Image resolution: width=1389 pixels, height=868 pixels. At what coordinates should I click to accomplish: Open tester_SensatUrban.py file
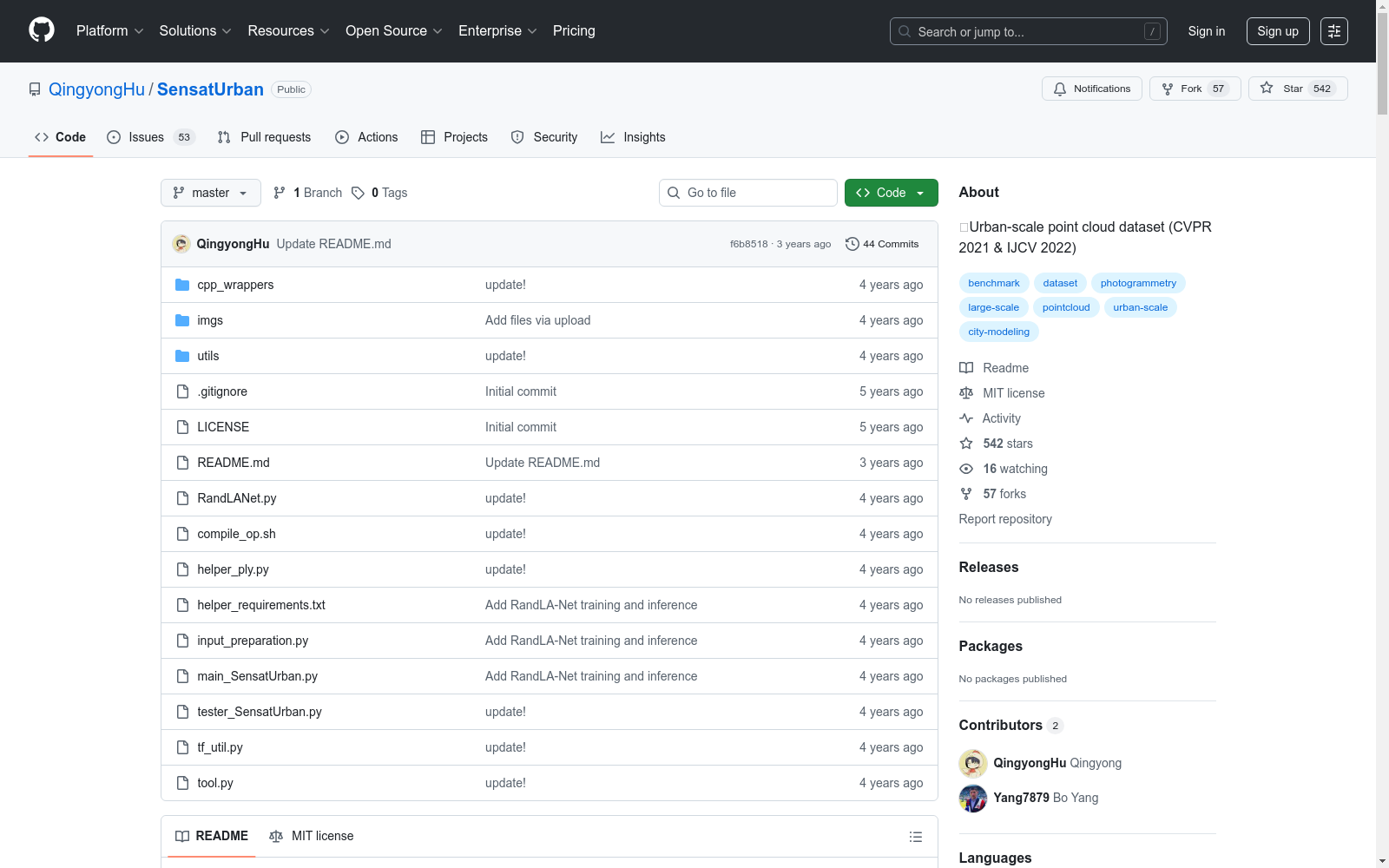[260, 712]
